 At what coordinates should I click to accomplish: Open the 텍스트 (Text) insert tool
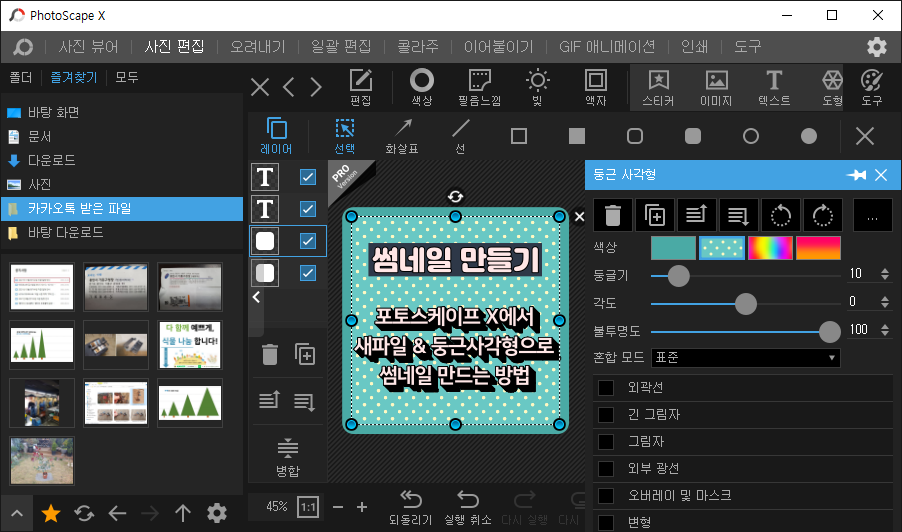click(774, 87)
